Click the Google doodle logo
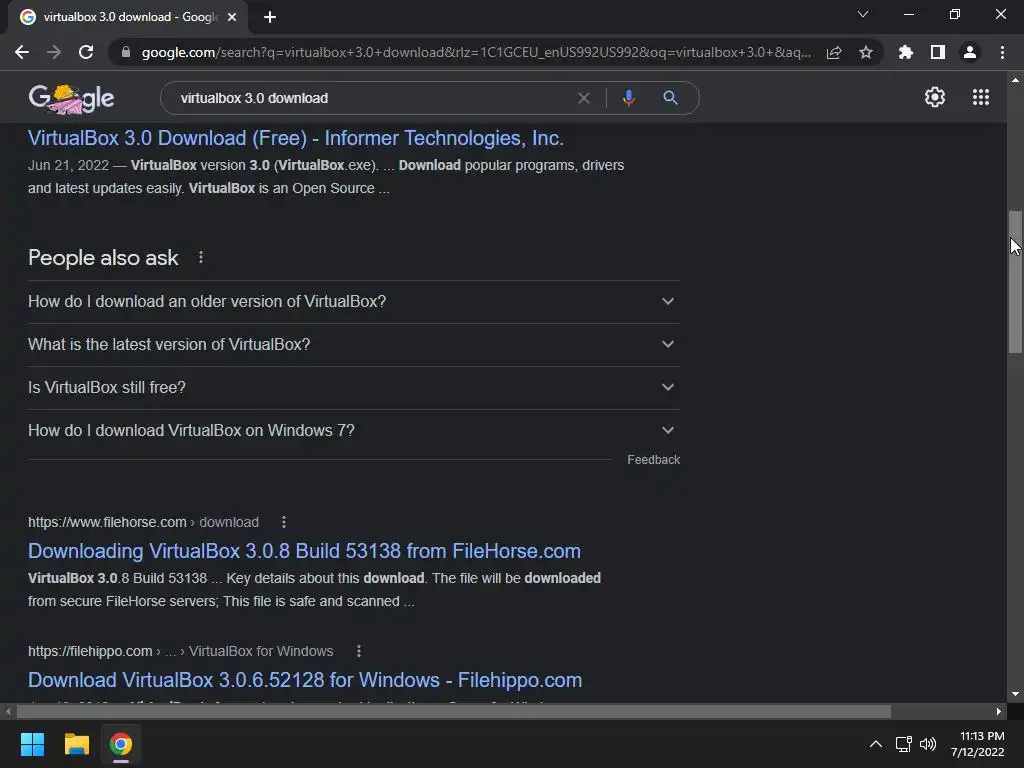Screen dimensions: 1024x768 pos(71,99)
